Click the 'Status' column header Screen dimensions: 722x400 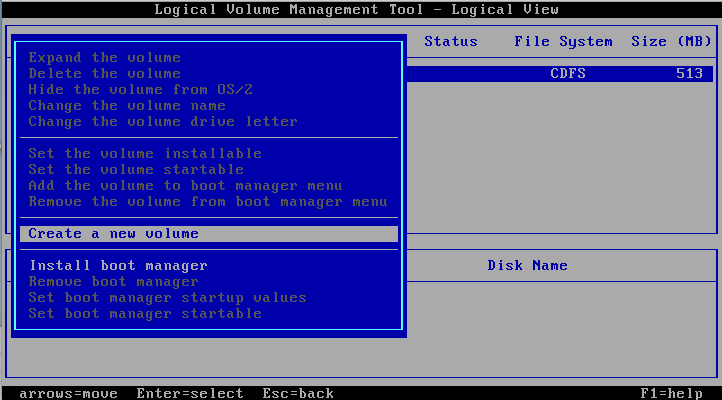[x=450, y=42]
